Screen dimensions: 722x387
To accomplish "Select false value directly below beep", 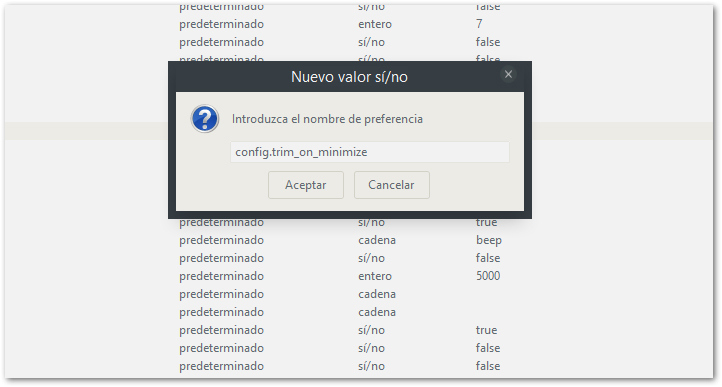I will tap(488, 258).
